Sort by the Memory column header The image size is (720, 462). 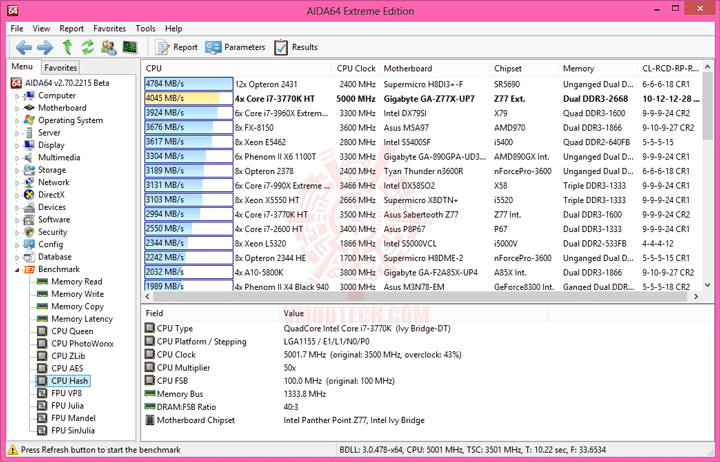(598, 68)
